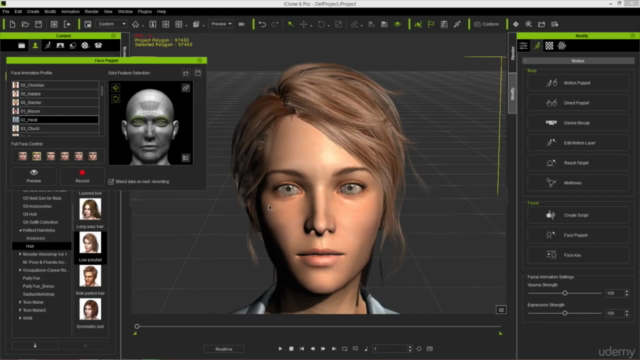Toggle the first solo feature button on head
The image size is (640, 360).
tap(116, 88)
